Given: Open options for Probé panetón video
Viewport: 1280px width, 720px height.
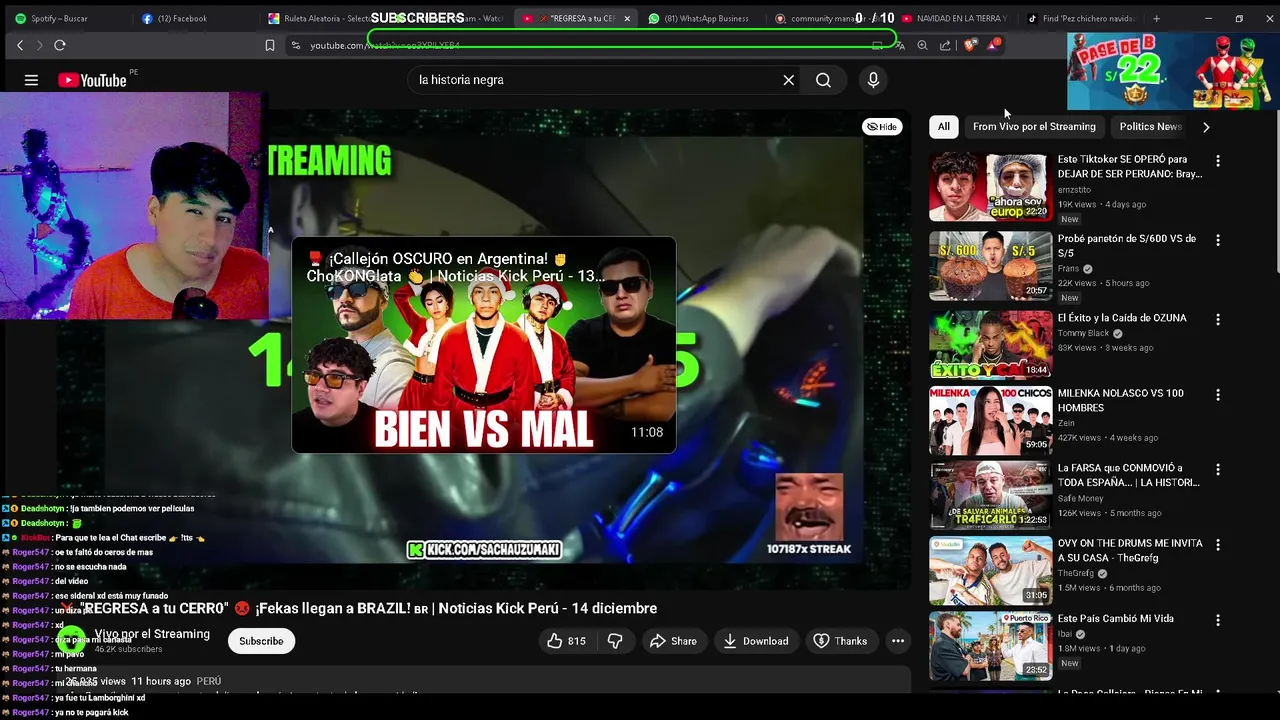Looking at the screenshot, I should tap(1217, 240).
